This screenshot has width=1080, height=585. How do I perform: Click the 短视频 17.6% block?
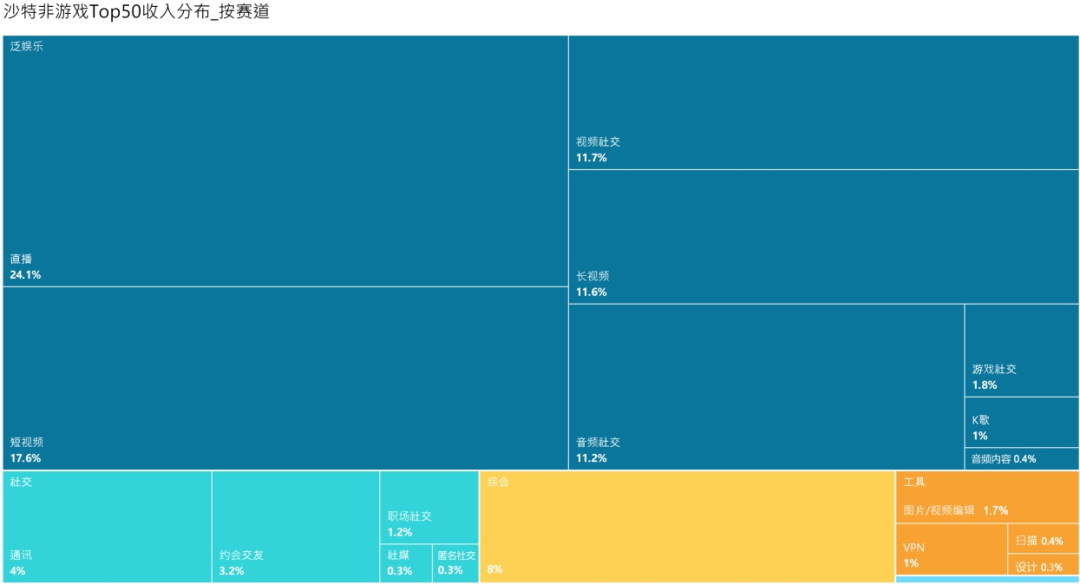coord(285,378)
